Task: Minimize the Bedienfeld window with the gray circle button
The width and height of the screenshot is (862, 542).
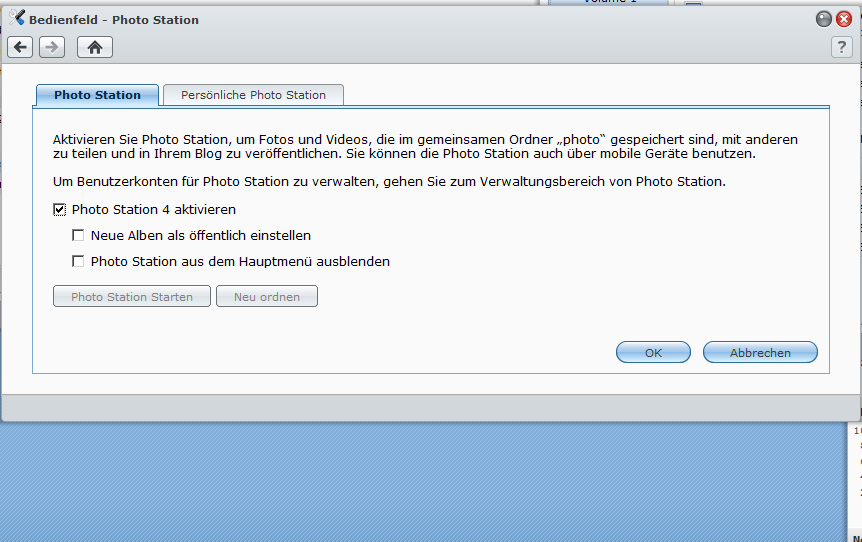Action: click(x=824, y=19)
